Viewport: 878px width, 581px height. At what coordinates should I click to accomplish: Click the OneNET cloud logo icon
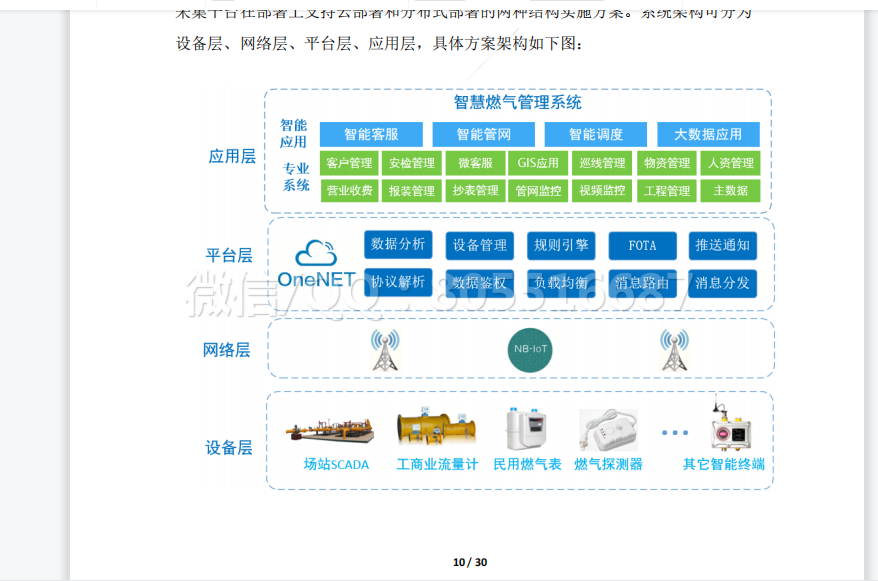point(316,253)
